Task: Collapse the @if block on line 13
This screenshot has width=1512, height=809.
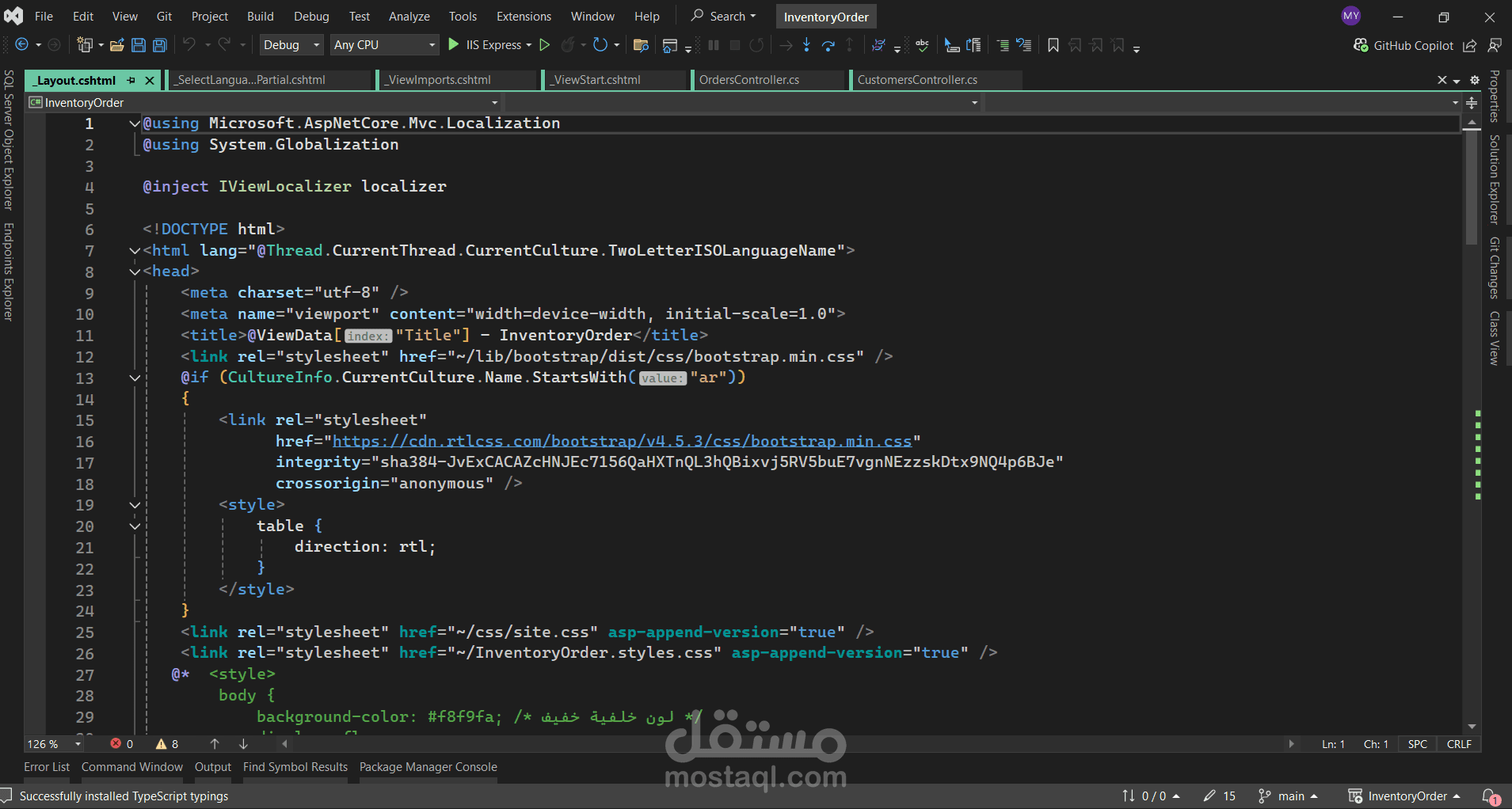Action: click(135, 378)
